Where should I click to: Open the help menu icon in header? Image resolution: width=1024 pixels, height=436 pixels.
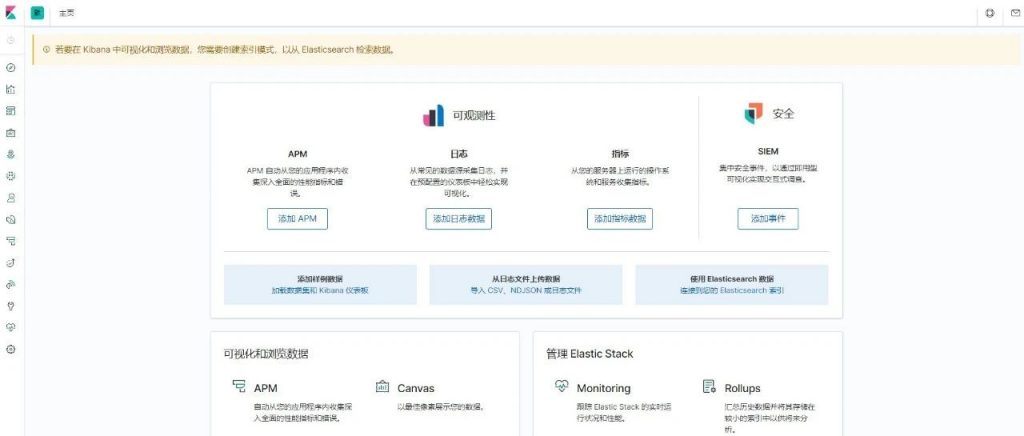[990, 13]
